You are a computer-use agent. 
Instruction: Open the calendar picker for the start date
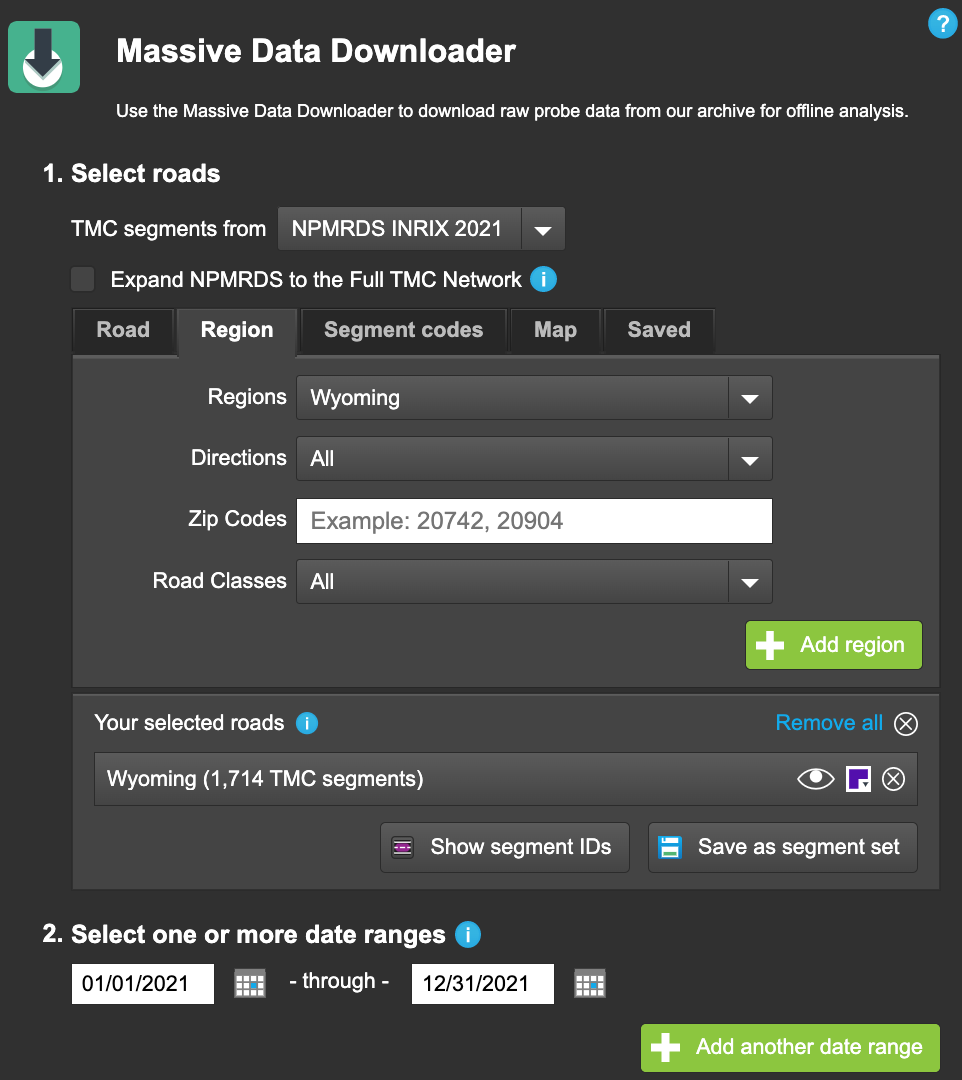(249, 983)
